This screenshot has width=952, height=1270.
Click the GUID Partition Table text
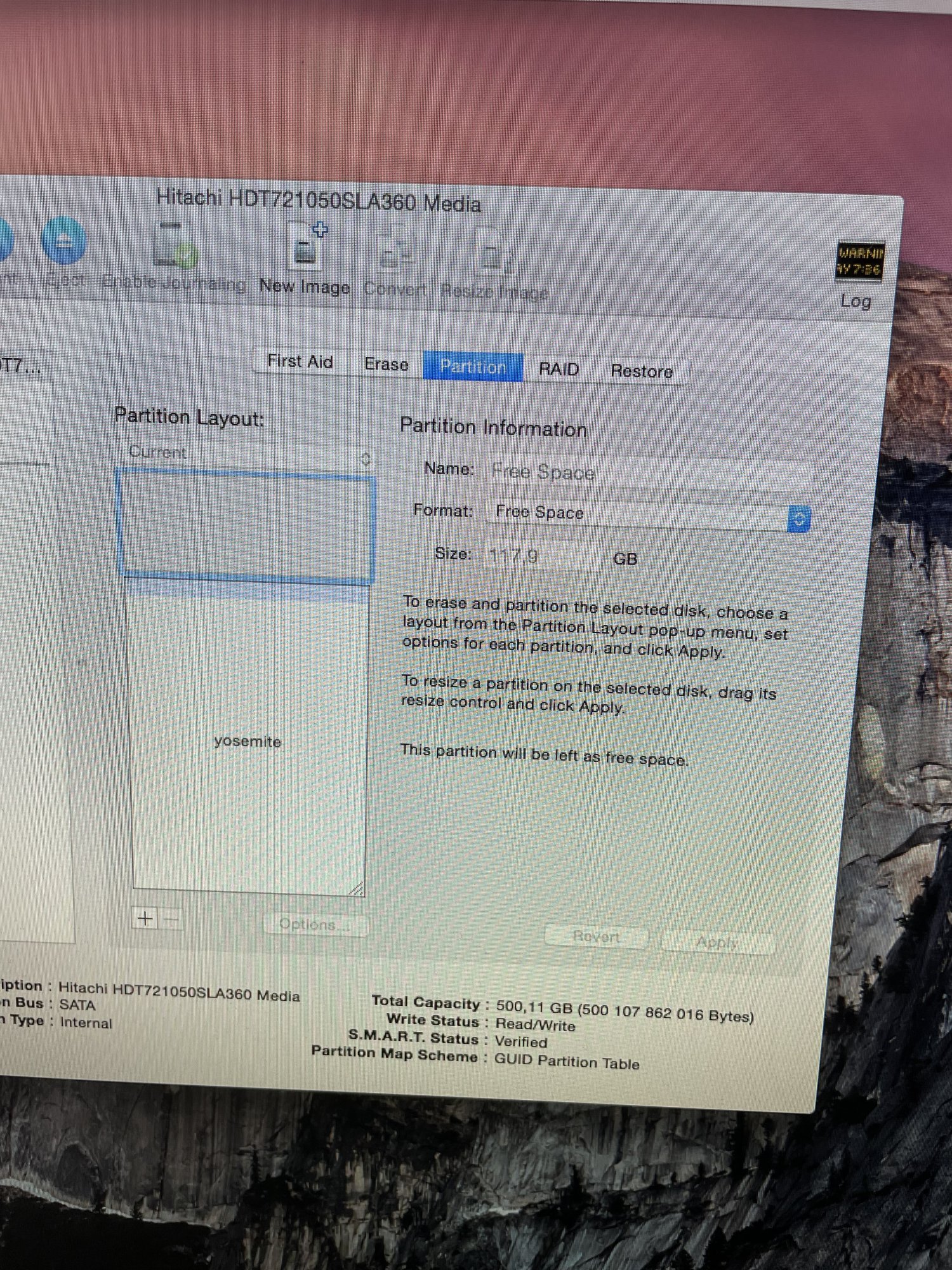(x=567, y=1062)
